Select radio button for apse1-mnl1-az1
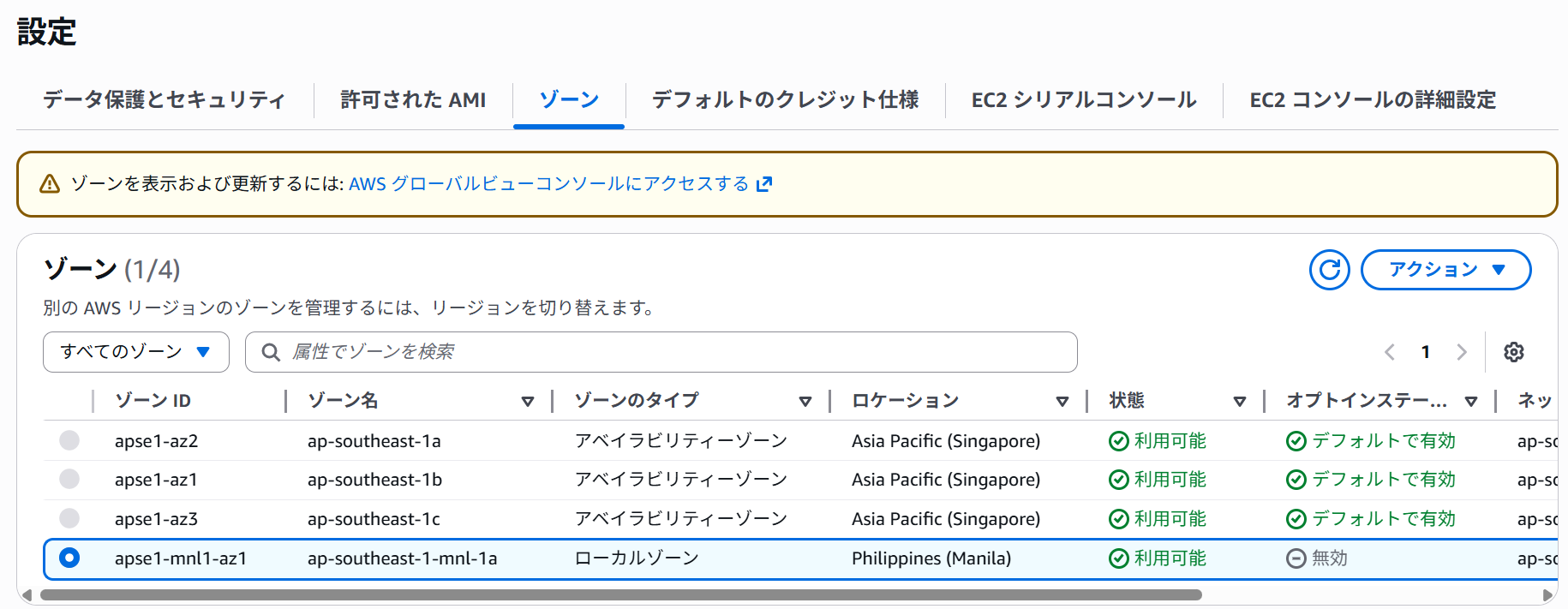 pos(69,558)
